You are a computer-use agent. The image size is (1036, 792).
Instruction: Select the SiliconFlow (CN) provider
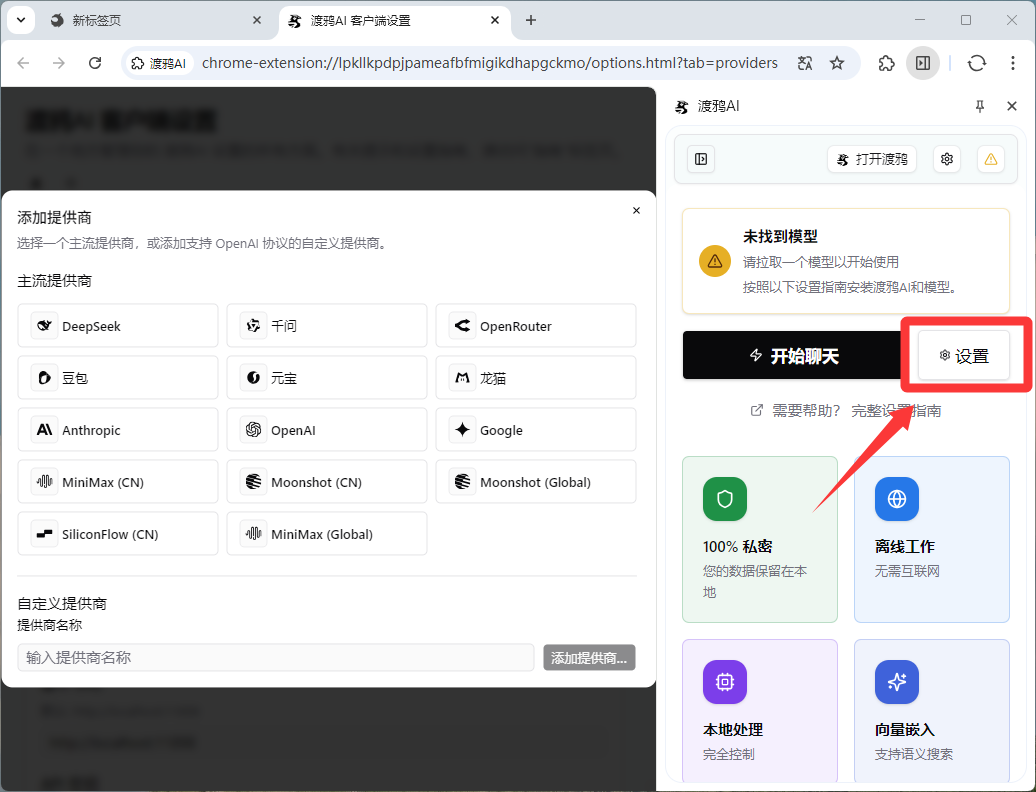[x=118, y=534]
